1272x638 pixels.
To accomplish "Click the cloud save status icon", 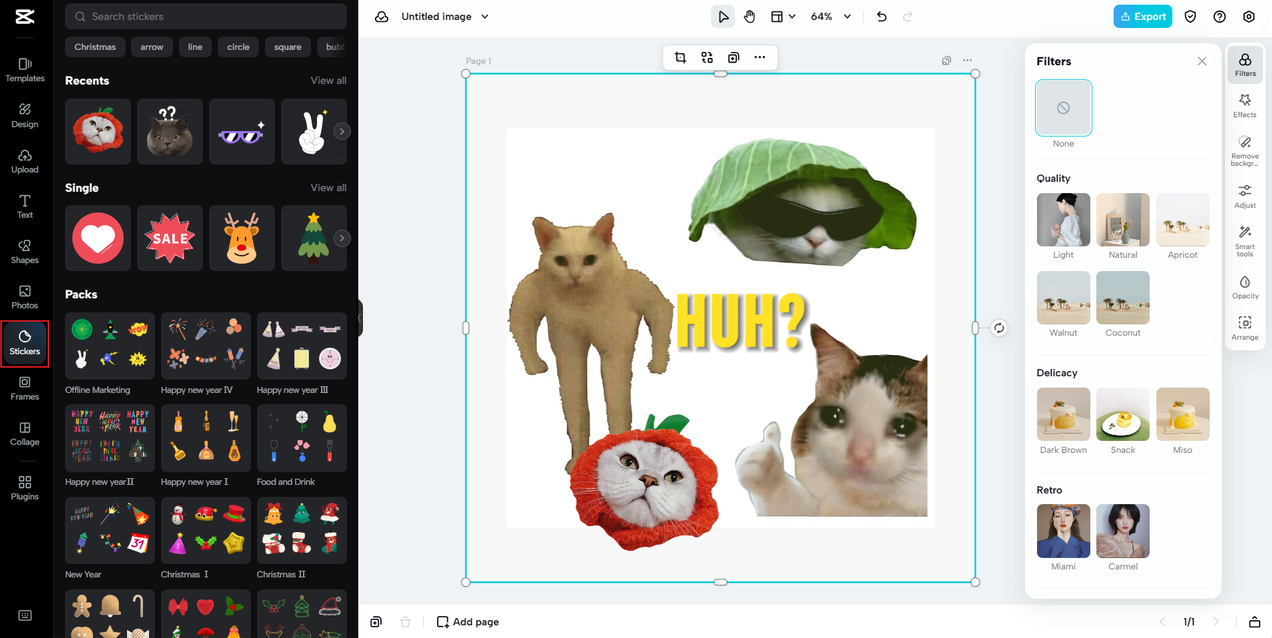I will [381, 17].
